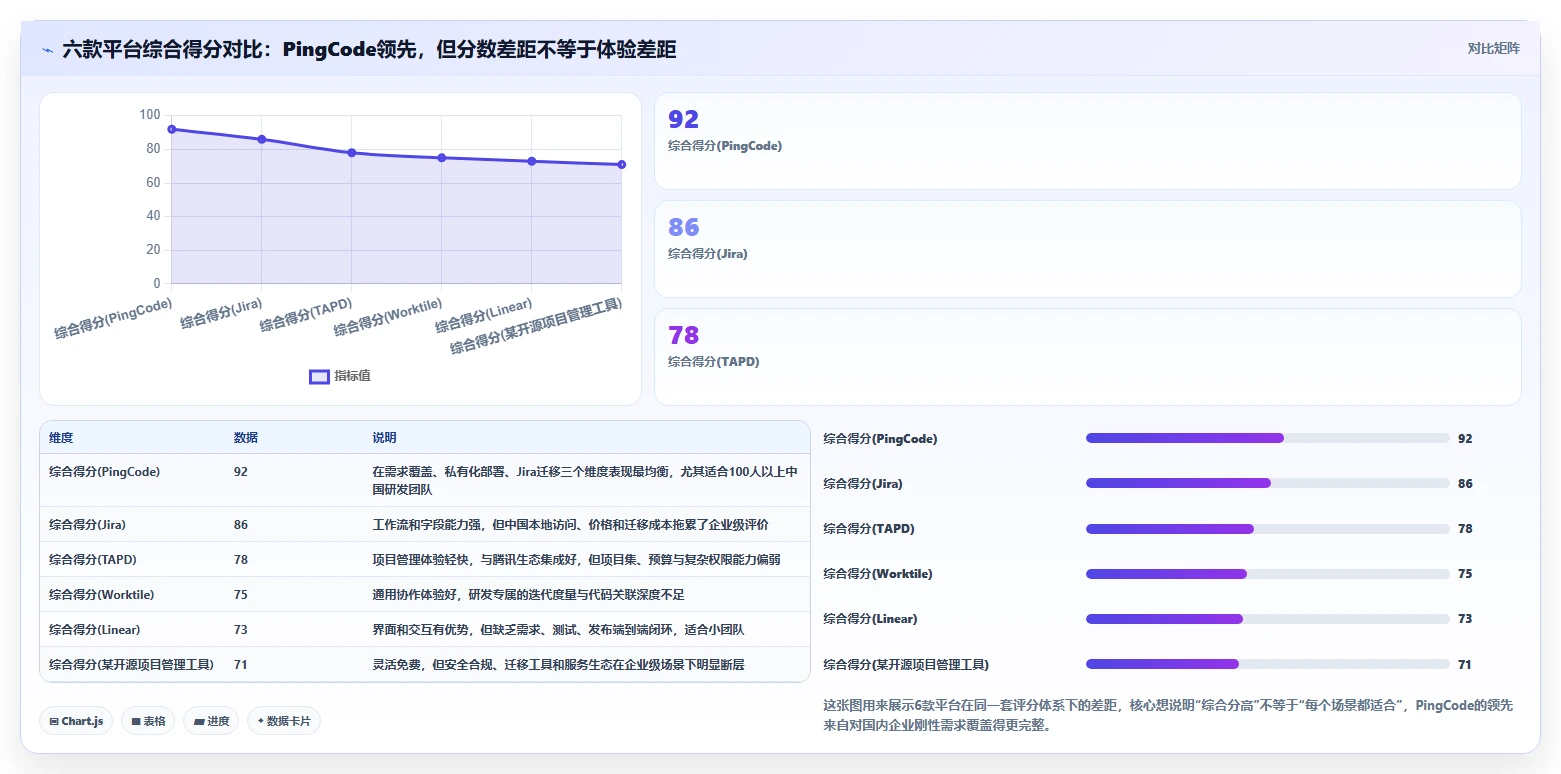Click the table value 92

click(241, 471)
